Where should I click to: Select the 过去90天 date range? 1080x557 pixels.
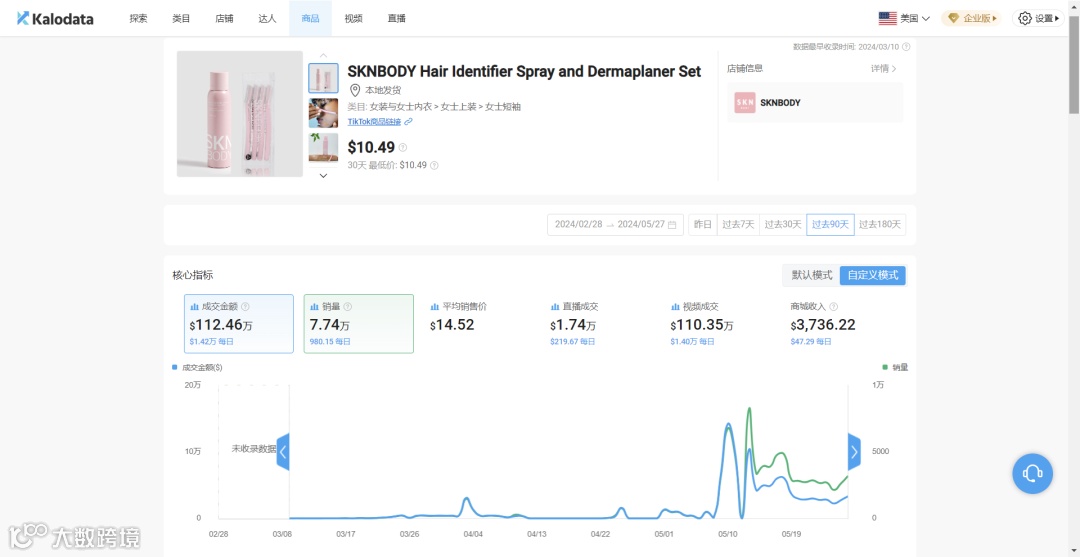pyautogui.click(x=830, y=224)
